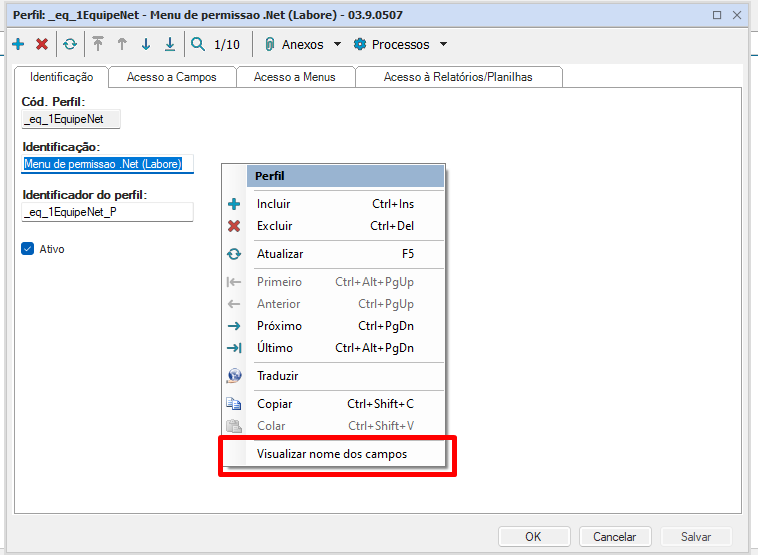This screenshot has width=758, height=555.
Task: Click the refresh toolbar icon
Action: [x=70, y=44]
